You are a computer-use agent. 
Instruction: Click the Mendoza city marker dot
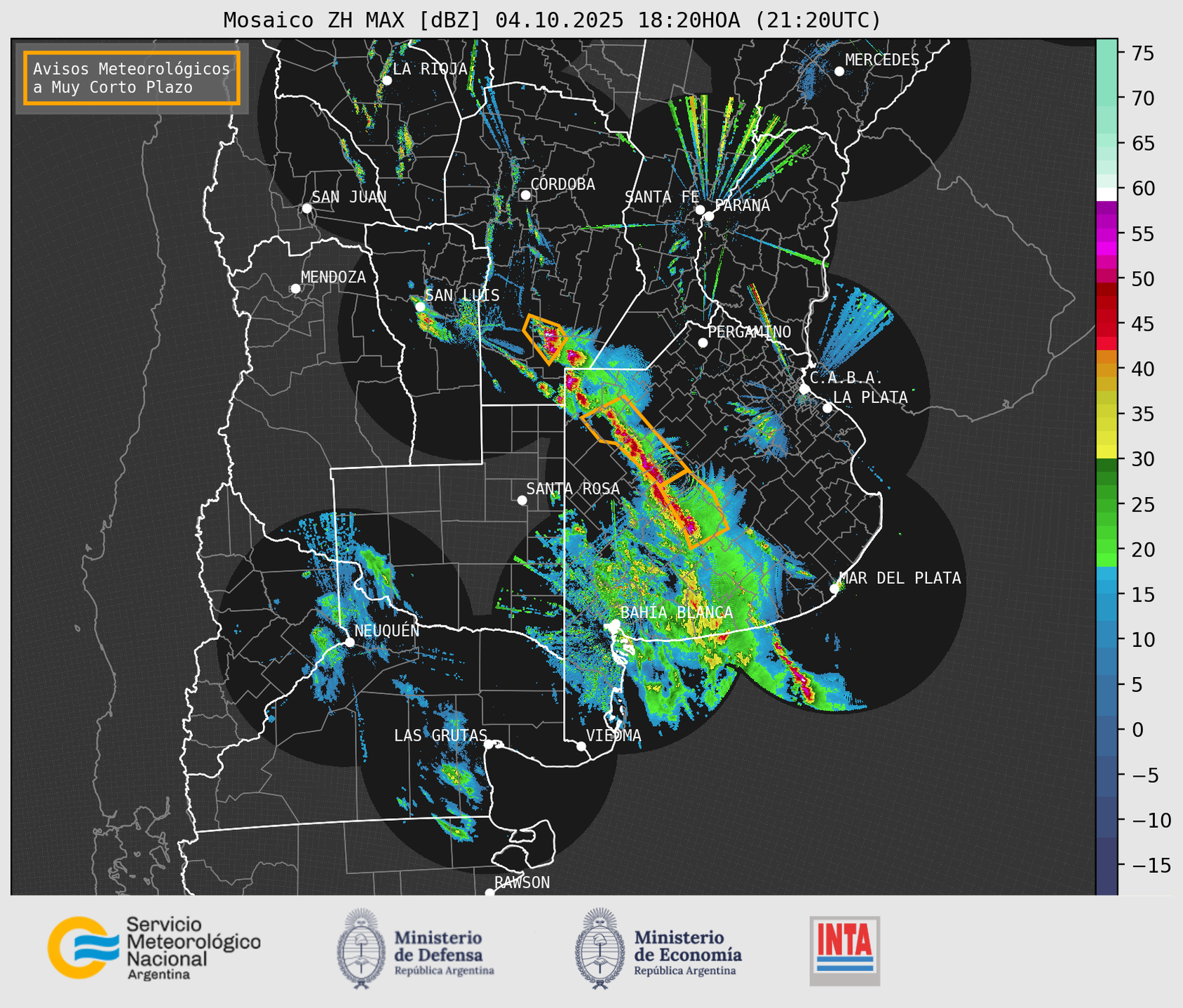click(x=295, y=289)
